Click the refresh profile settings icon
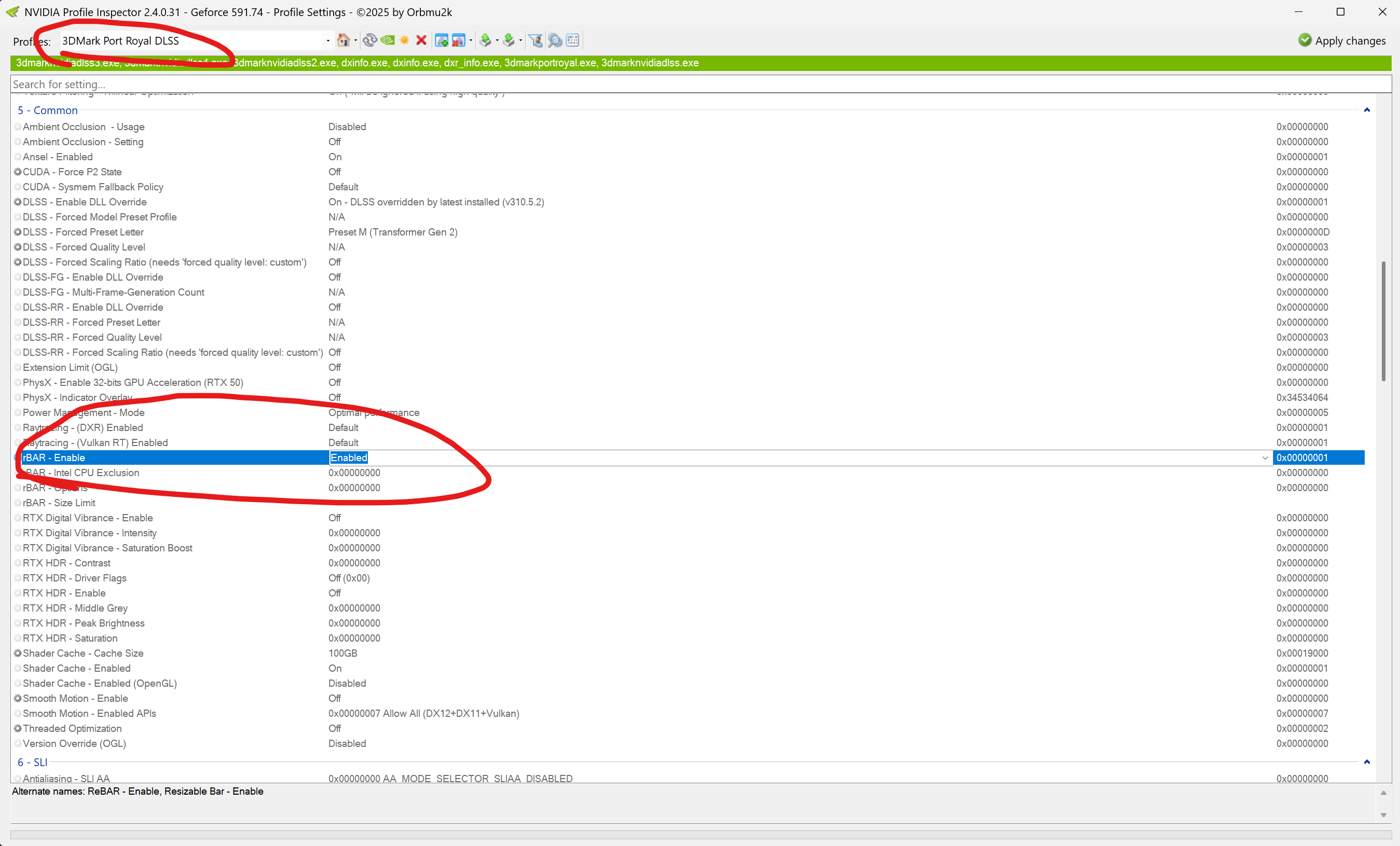Viewport: 1400px width, 846px height. click(370, 40)
